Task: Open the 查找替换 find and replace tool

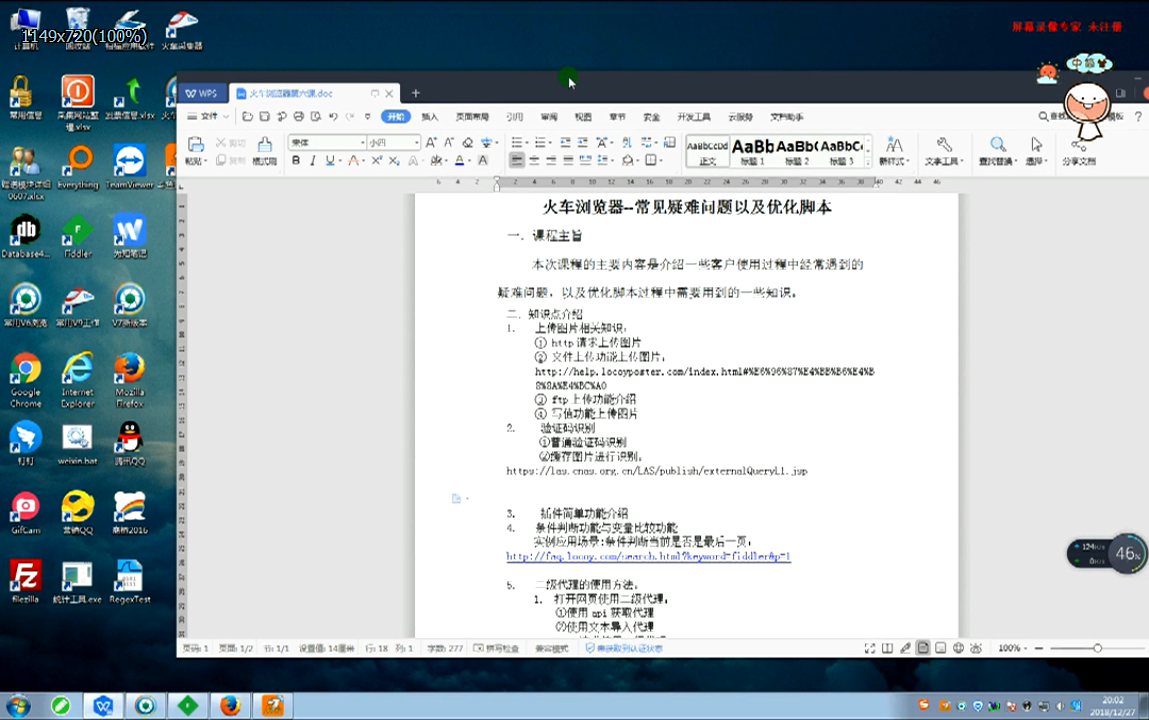Action: [998, 151]
